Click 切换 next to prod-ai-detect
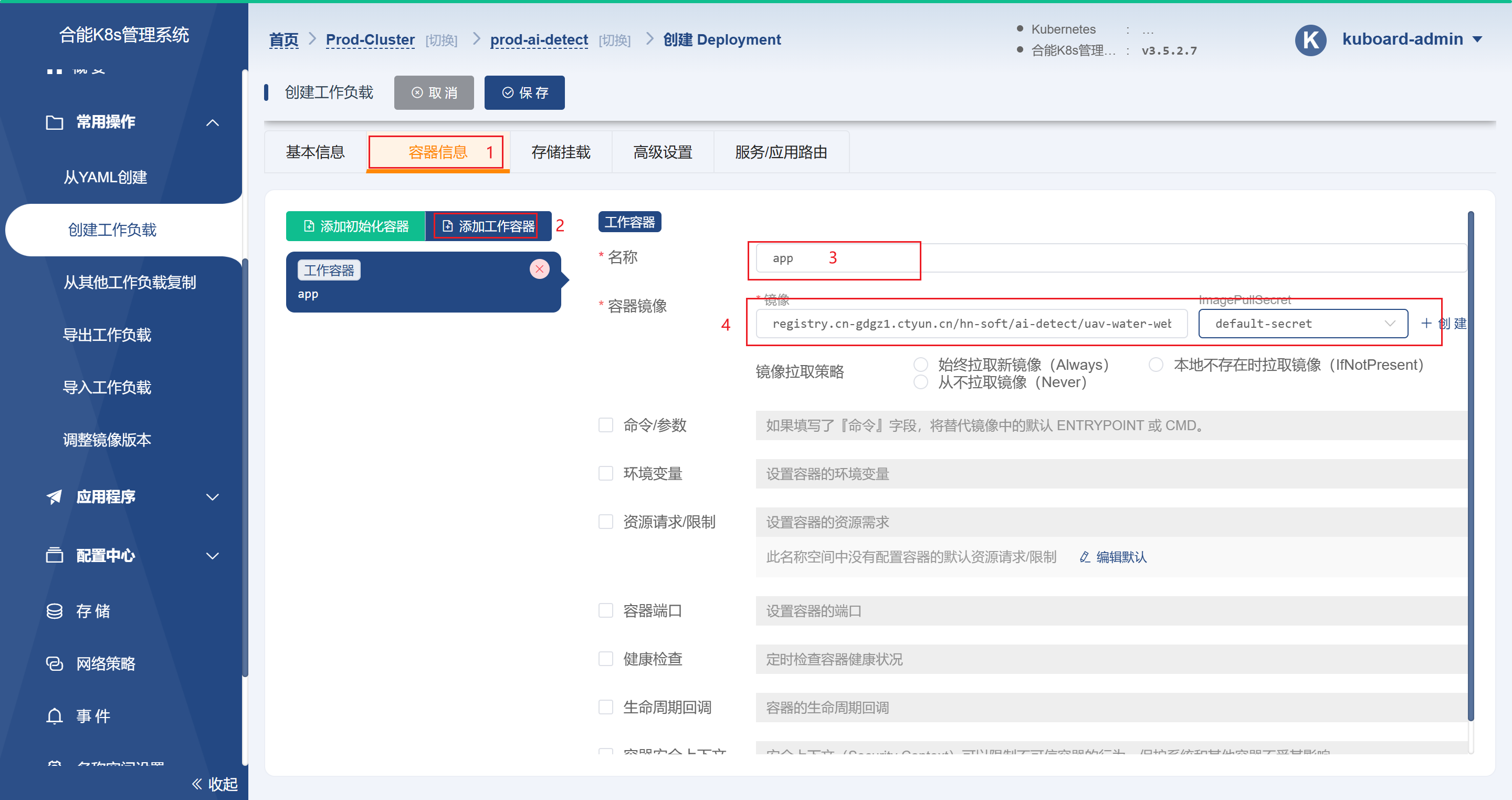Image resolution: width=1512 pixels, height=800 pixels. click(615, 40)
